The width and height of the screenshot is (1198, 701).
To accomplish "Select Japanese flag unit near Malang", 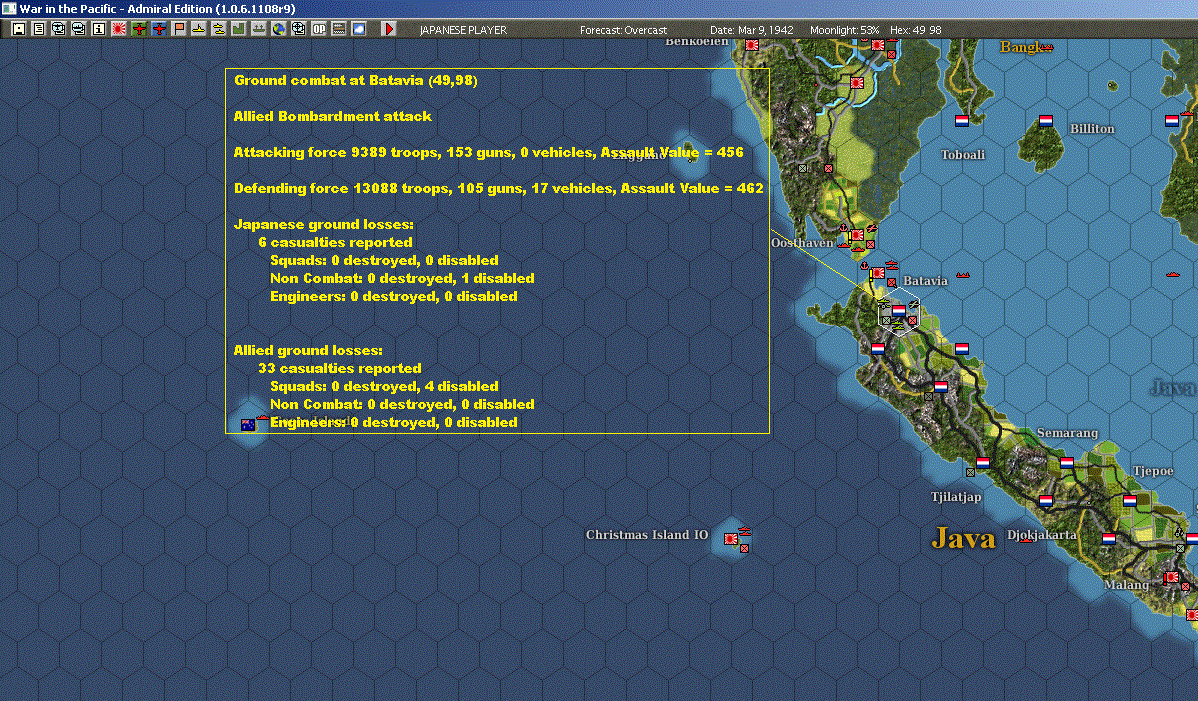I will pos(1171,577).
